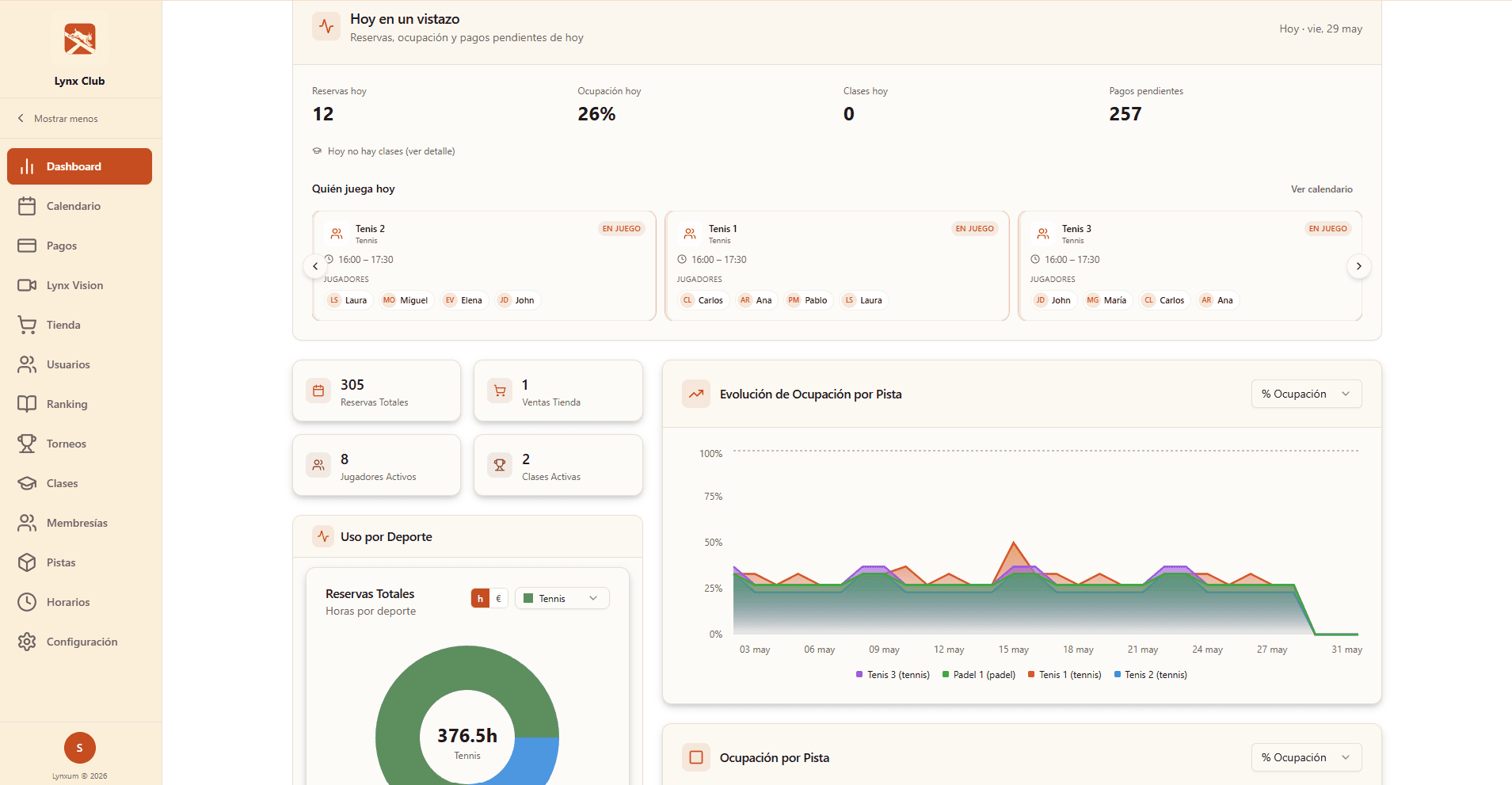Click the '16:00 – 17:30' time on Tenis 2 card
This screenshot has height=785, width=1512.
pos(366,260)
